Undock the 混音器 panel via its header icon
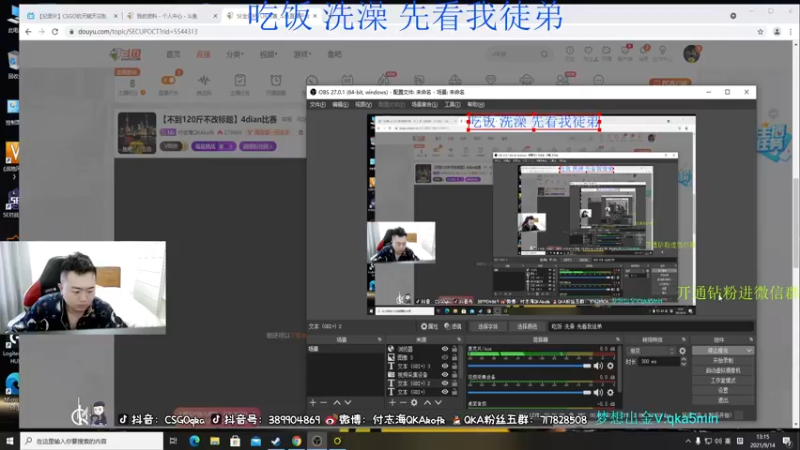Image resolution: width=800 pixels, height=450 pixels. (618, 340)
